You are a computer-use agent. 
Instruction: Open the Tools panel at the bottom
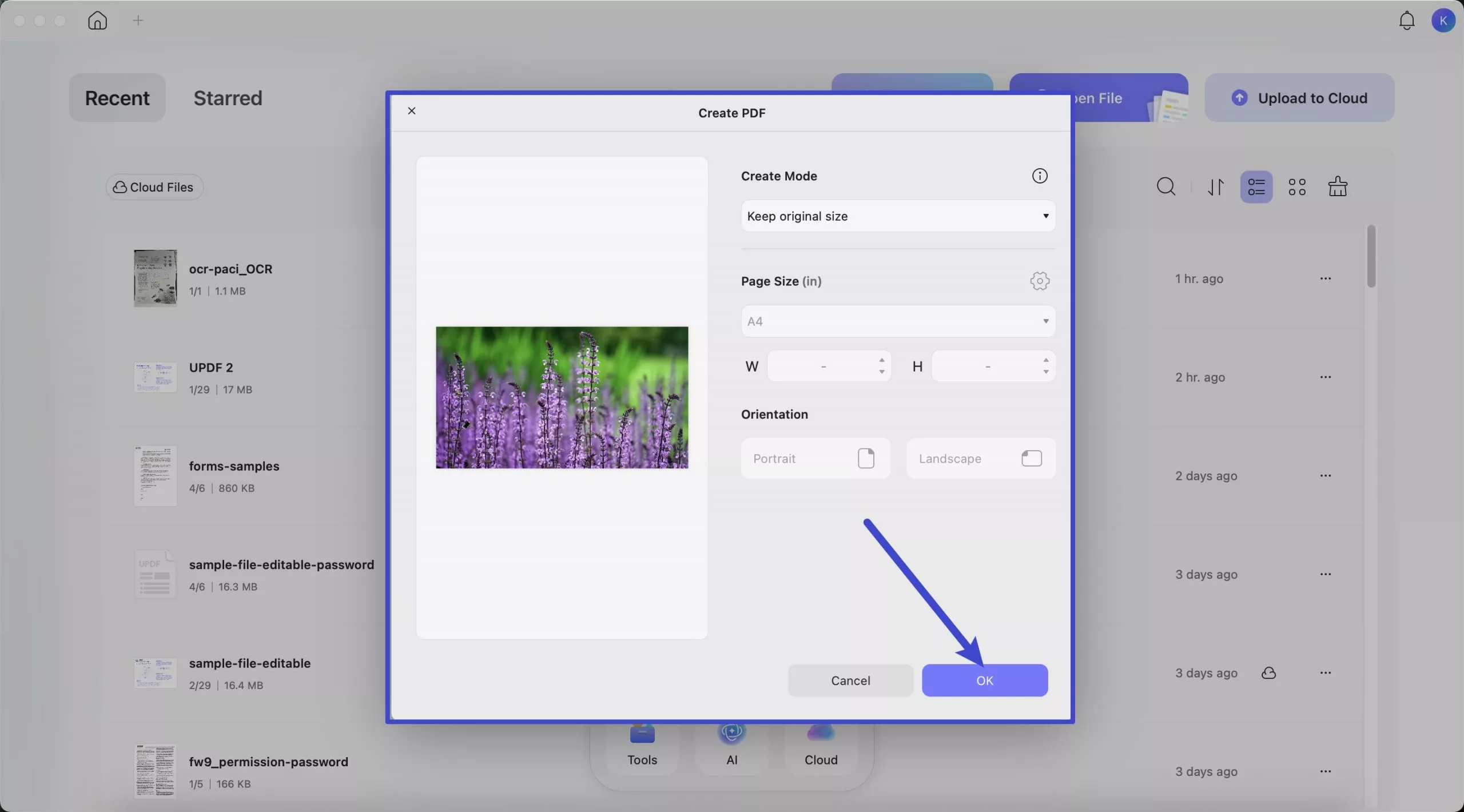coord(642,743)
